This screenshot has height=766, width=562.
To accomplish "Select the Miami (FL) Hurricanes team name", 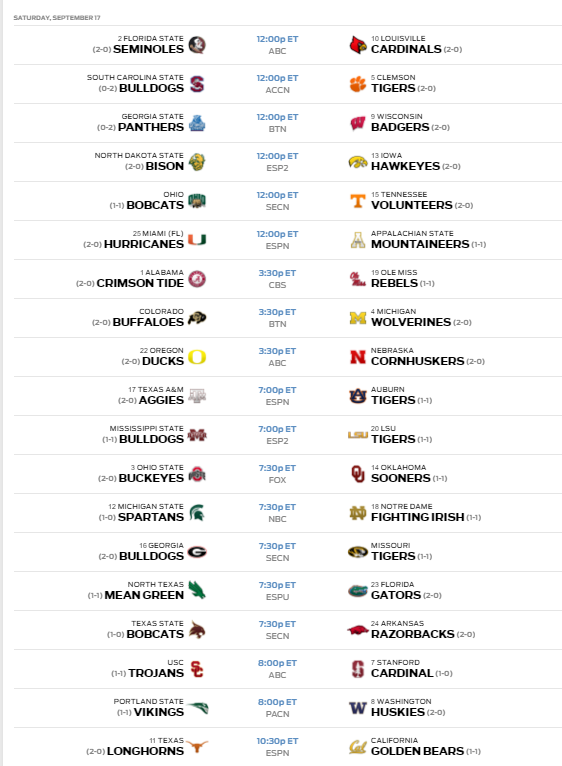I will pyautogui.click(x=144, y=244).
